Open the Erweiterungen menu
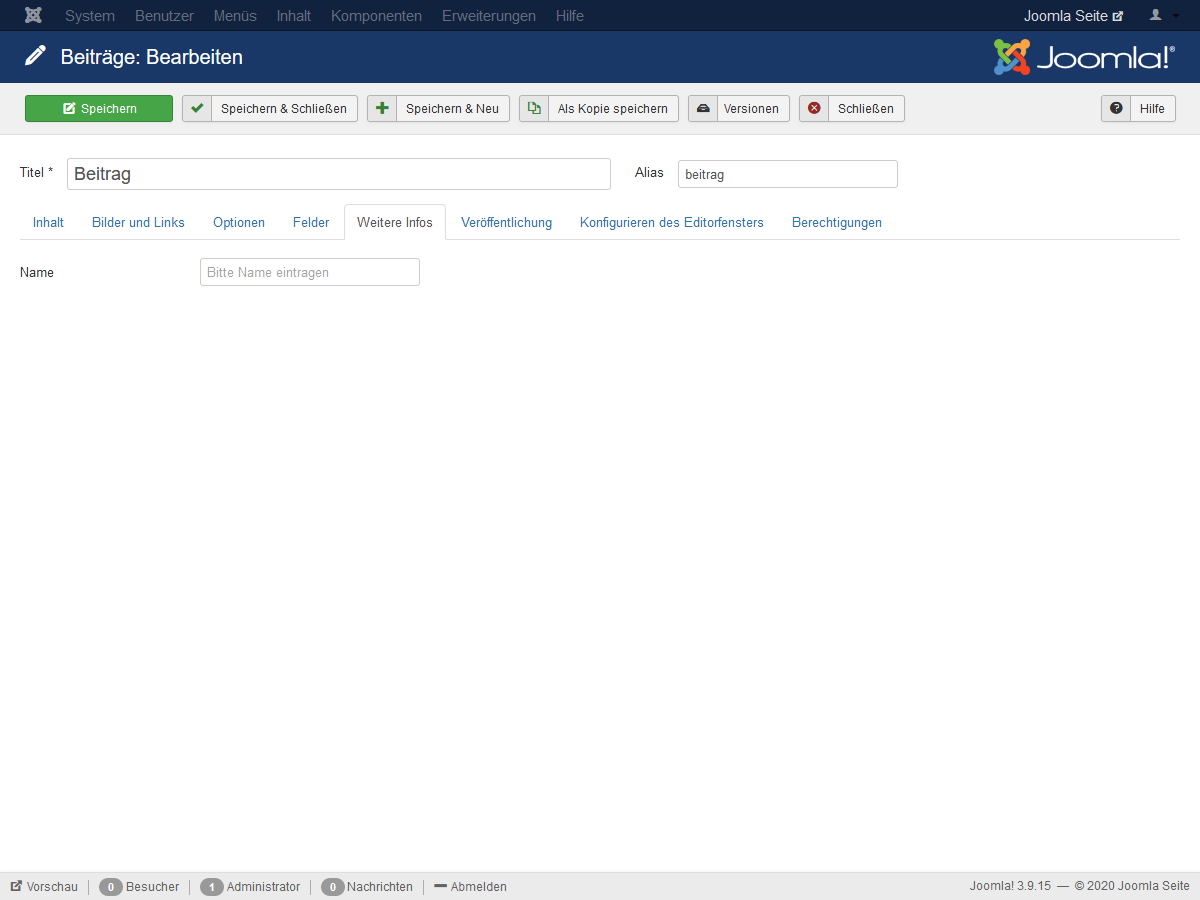Image resolution: width=1200 pixels, height=900 pixels. (x=489, y=16)
